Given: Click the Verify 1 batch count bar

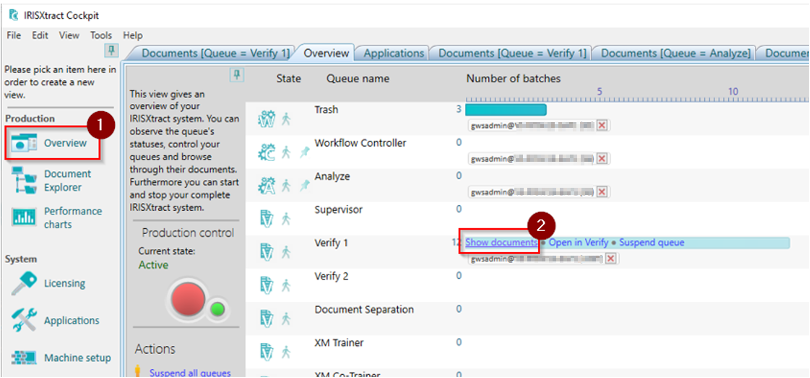Looking at the screenshot, I should pyautogui.click(x=628, y=243).
